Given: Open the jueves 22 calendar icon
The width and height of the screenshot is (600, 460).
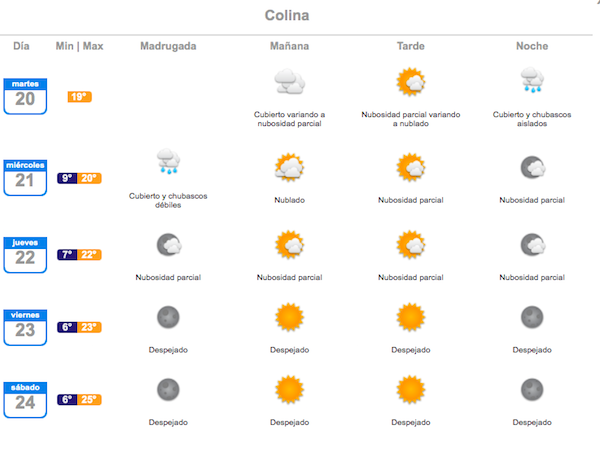Looking at the screenshot, I should tap(25, 255).
